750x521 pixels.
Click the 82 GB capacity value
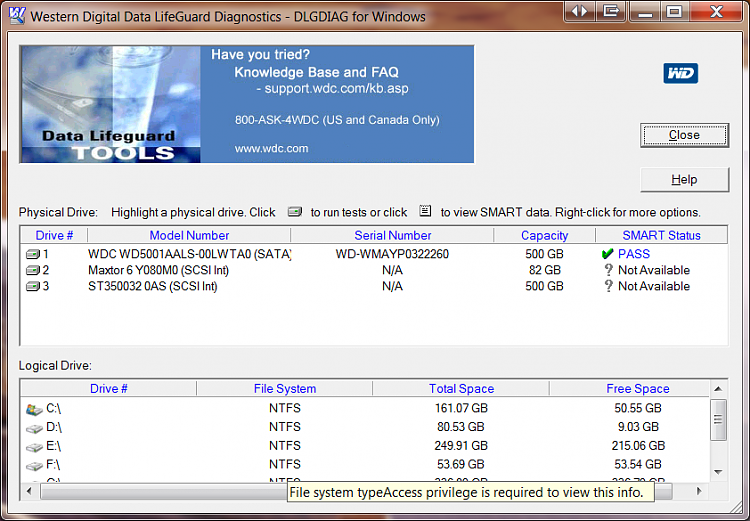544,270
